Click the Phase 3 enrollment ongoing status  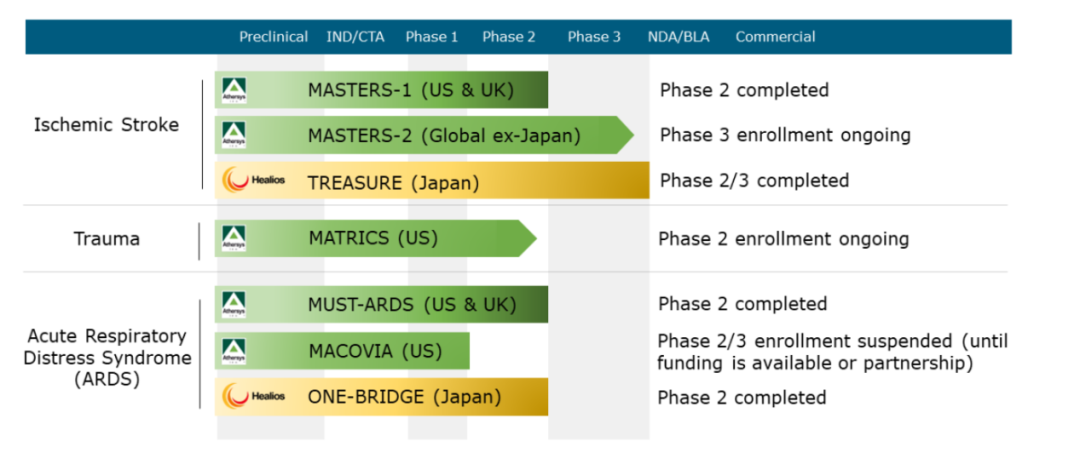click(x=785, y=135)
